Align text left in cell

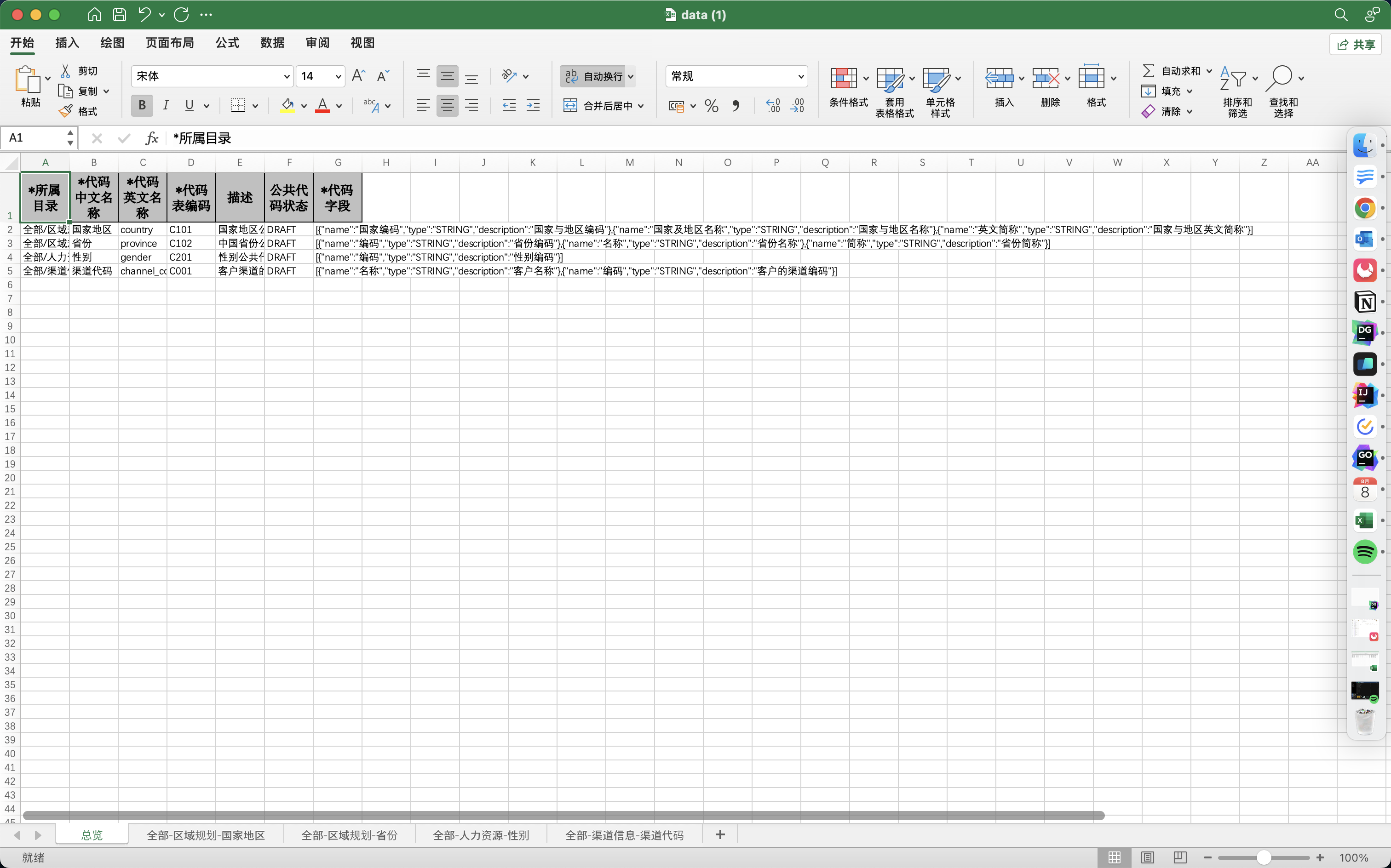423,106
